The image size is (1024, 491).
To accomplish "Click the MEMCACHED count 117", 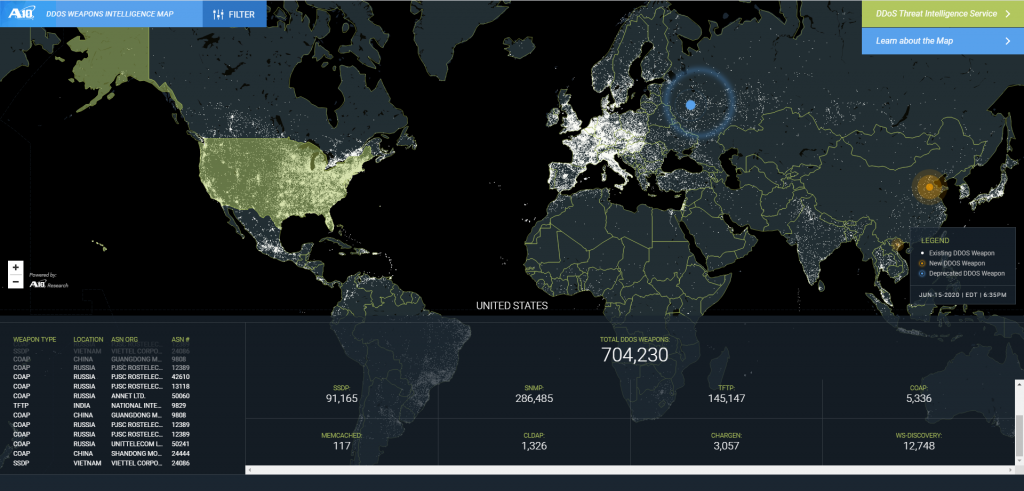I will point(342,446).
